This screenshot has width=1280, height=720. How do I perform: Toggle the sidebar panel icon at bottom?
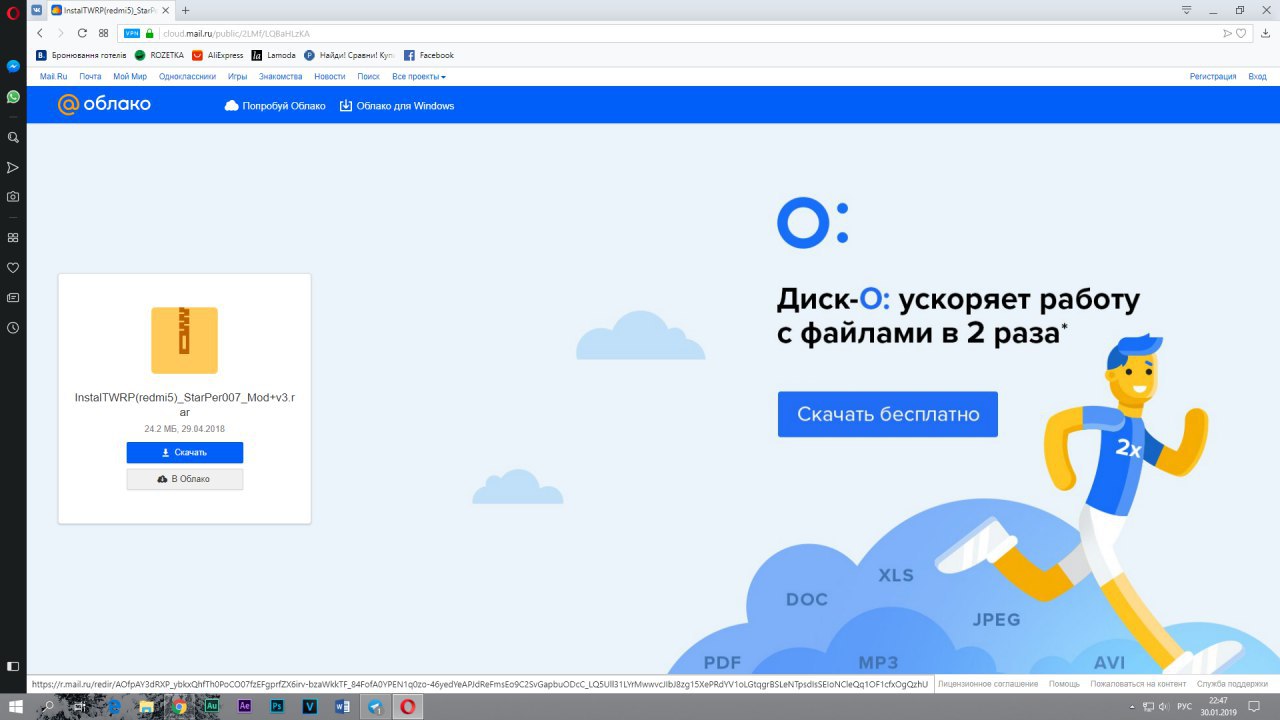point(13,666)
